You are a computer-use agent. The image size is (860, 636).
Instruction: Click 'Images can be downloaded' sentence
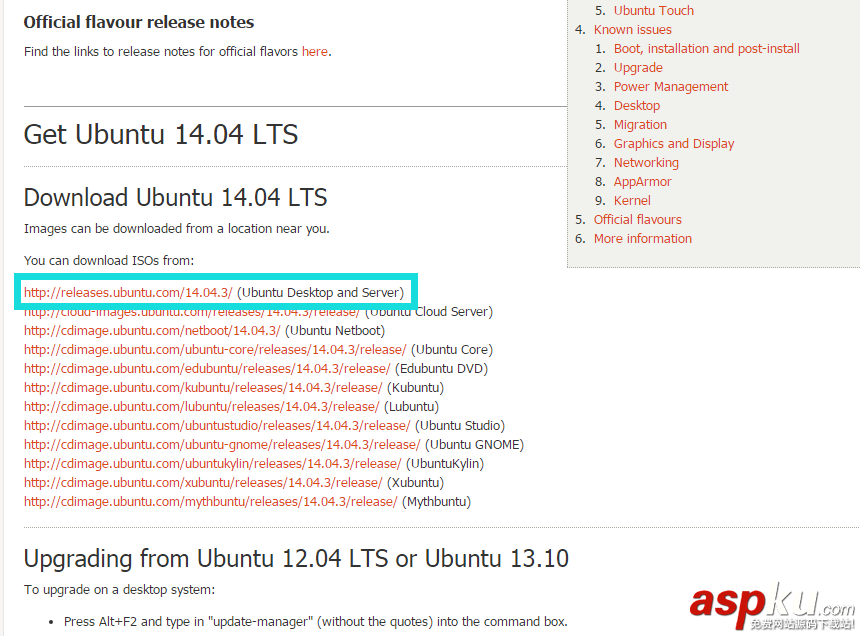point(177,229)
